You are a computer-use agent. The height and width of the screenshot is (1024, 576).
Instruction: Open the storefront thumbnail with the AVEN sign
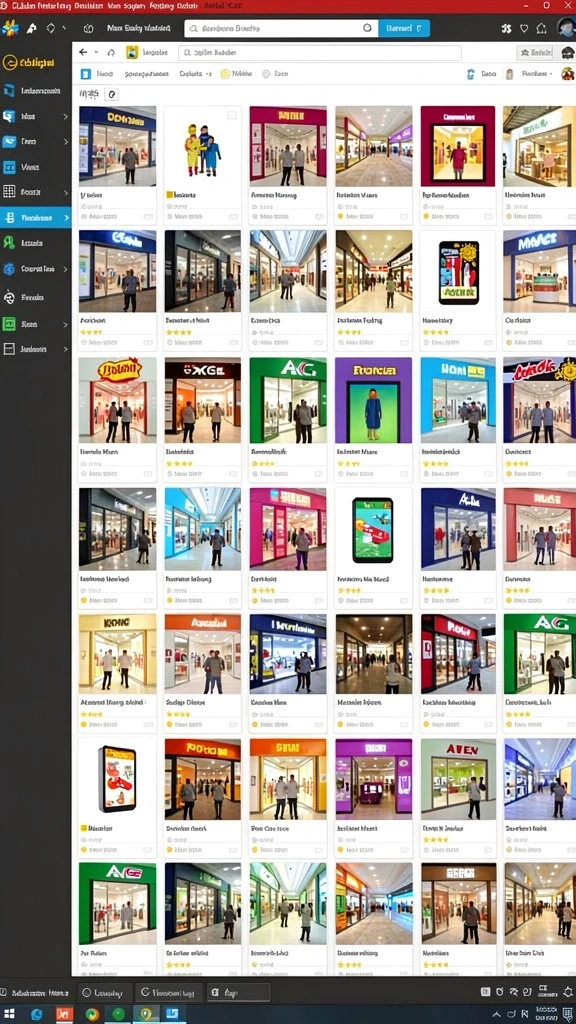tap(458, 779)
